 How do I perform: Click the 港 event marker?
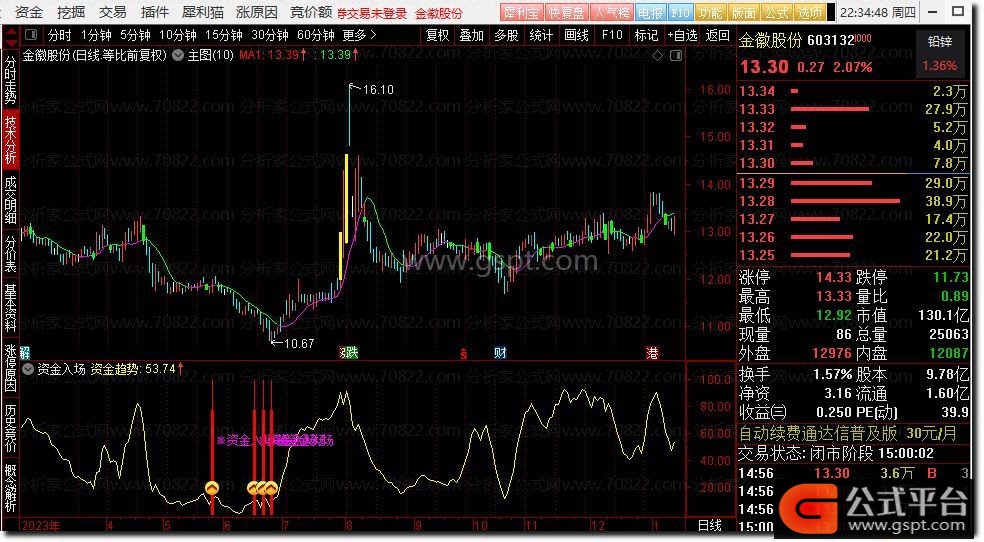(652, 353)
